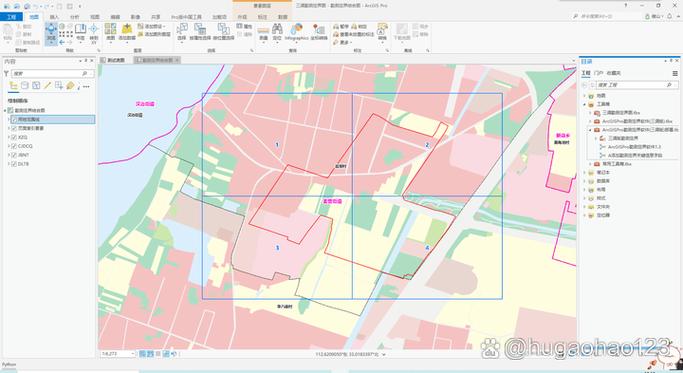
Task: Click the Save icon in quick access toolbar
Action: click(x=27, y=6)
